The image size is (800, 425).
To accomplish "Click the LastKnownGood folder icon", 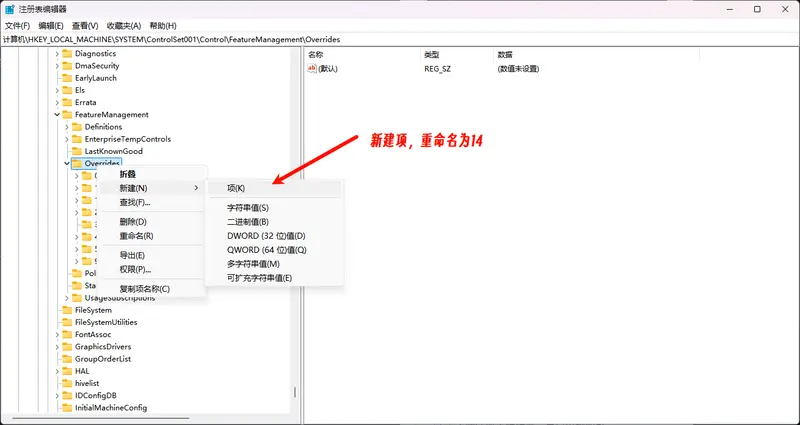I will click(77, 151).
